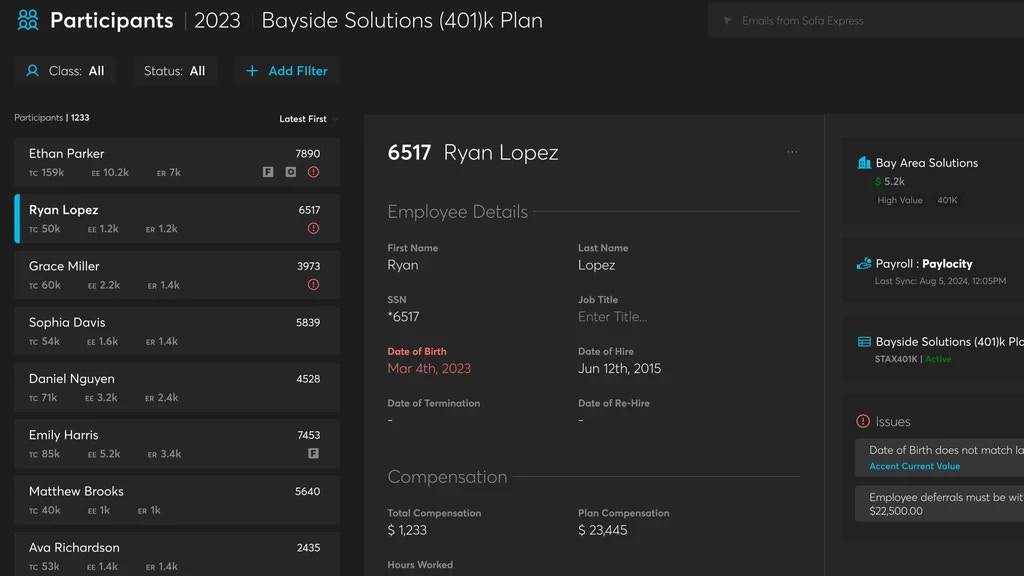Click the Participants people icon in header
Viewport: 1024px width, 576px height.
pos(28,20)
